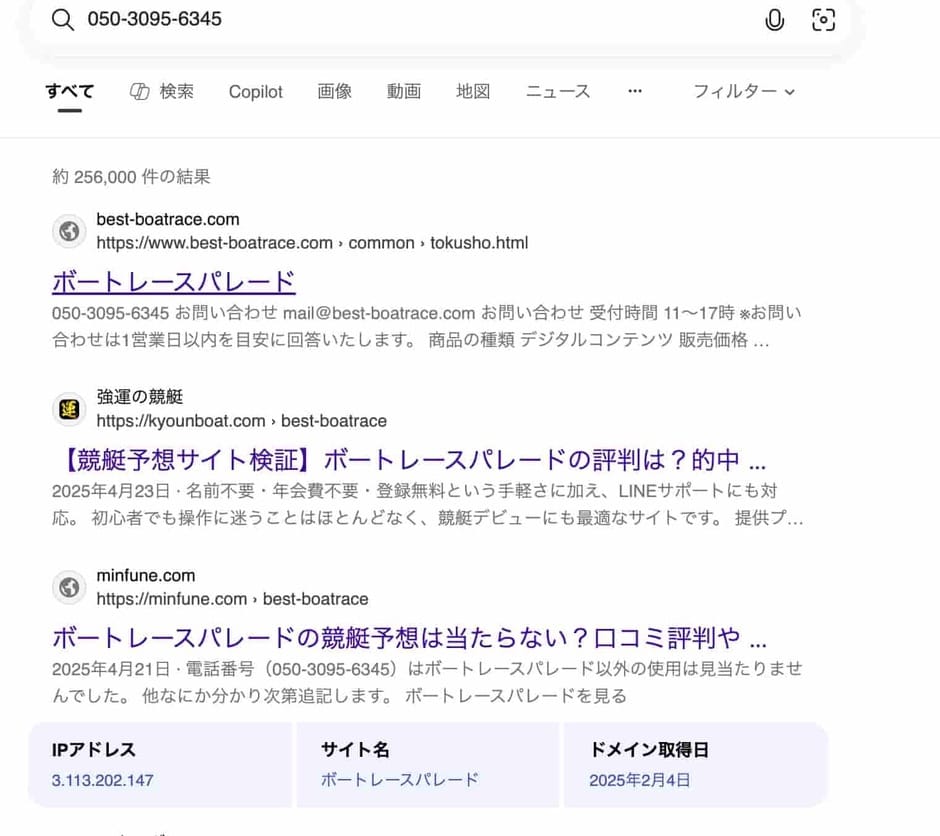Click the 強運の競艇 site favicon
940x836 pixels.
68,409
